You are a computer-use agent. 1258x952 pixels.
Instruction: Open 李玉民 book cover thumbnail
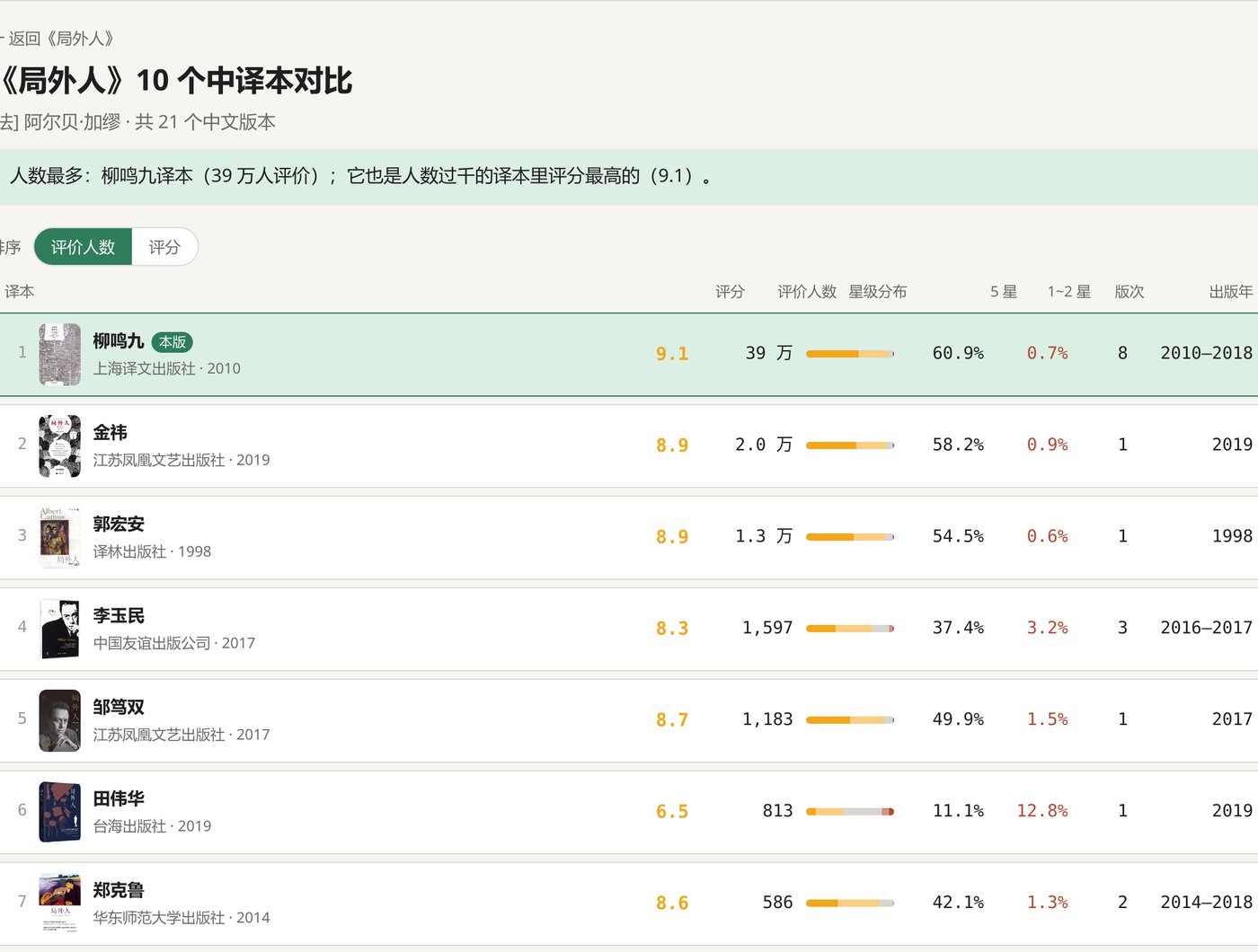point(60,630)
